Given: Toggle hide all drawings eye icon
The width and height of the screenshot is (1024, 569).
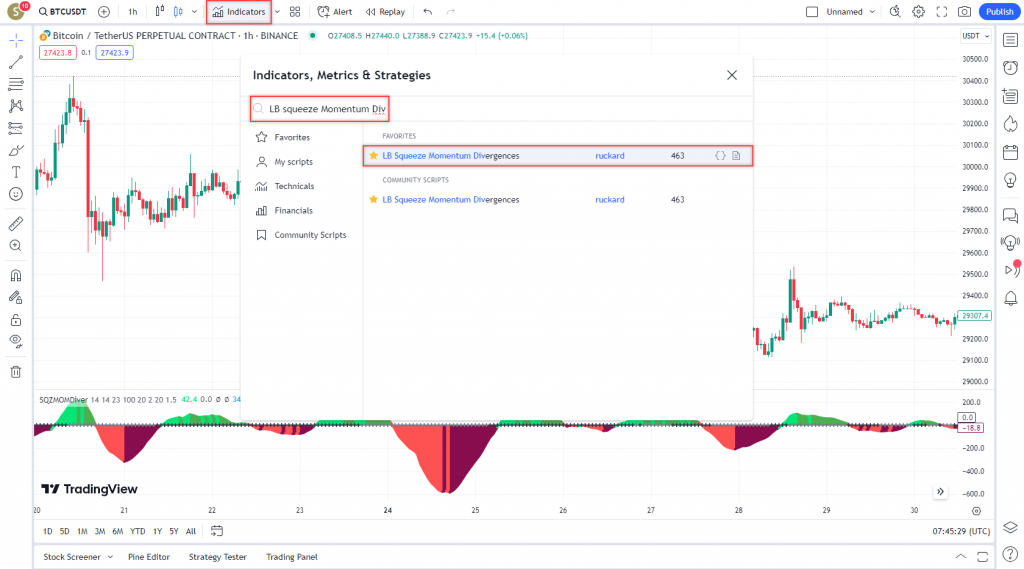Looking at the screenshot, I should [x=16, y=340].
